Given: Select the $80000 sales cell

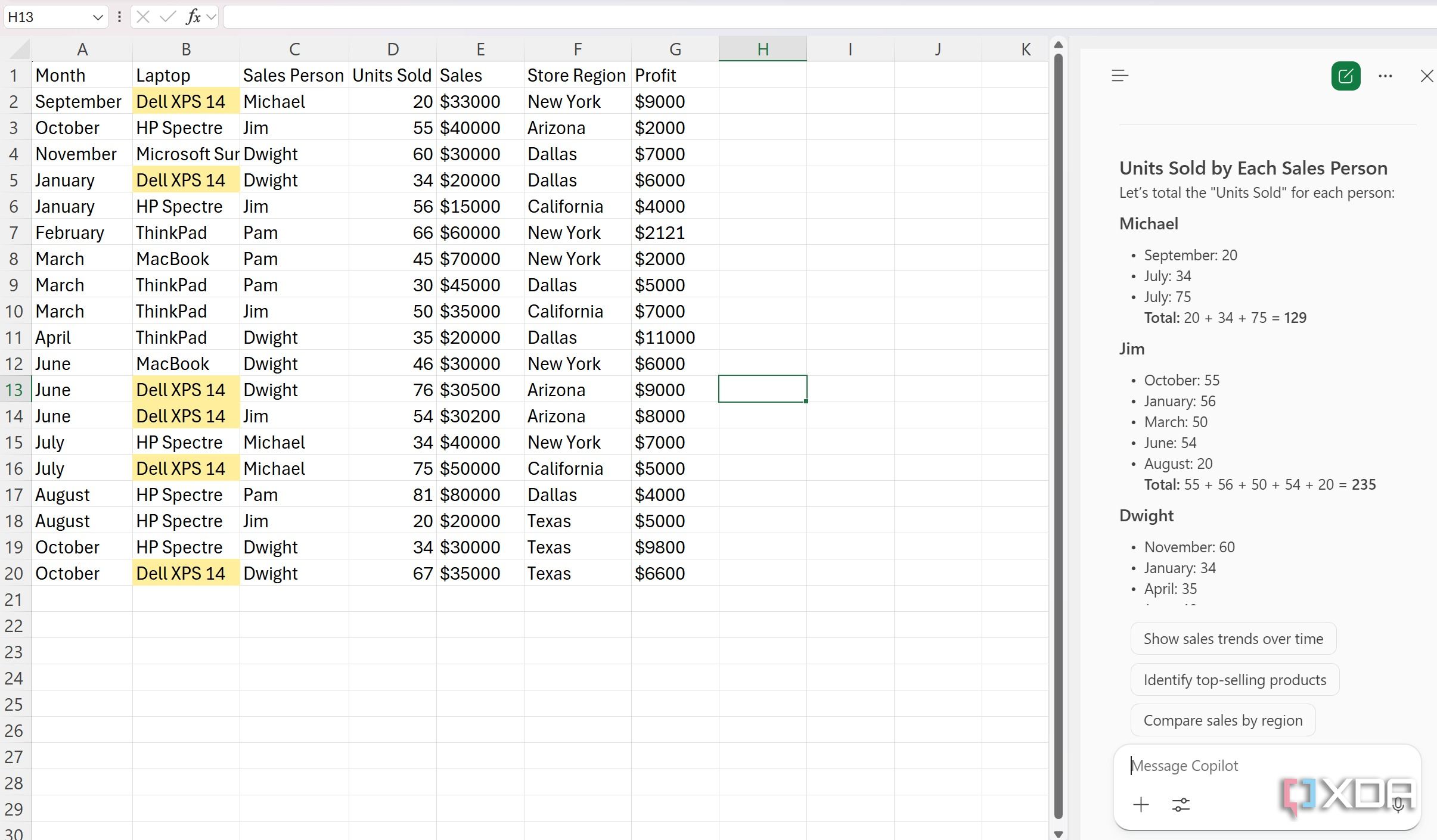Looking at the screenshot, I should 480,495.
